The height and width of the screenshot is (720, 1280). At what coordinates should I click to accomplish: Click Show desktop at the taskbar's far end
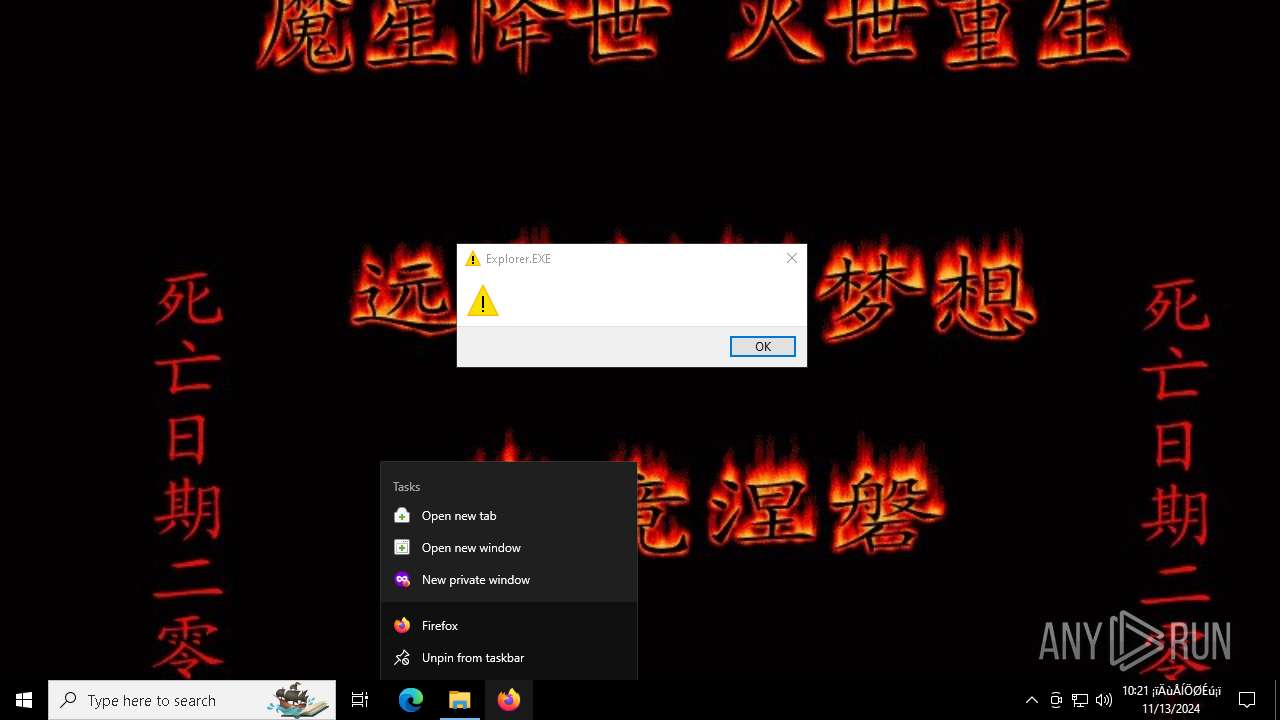(x=1276, y=700)
